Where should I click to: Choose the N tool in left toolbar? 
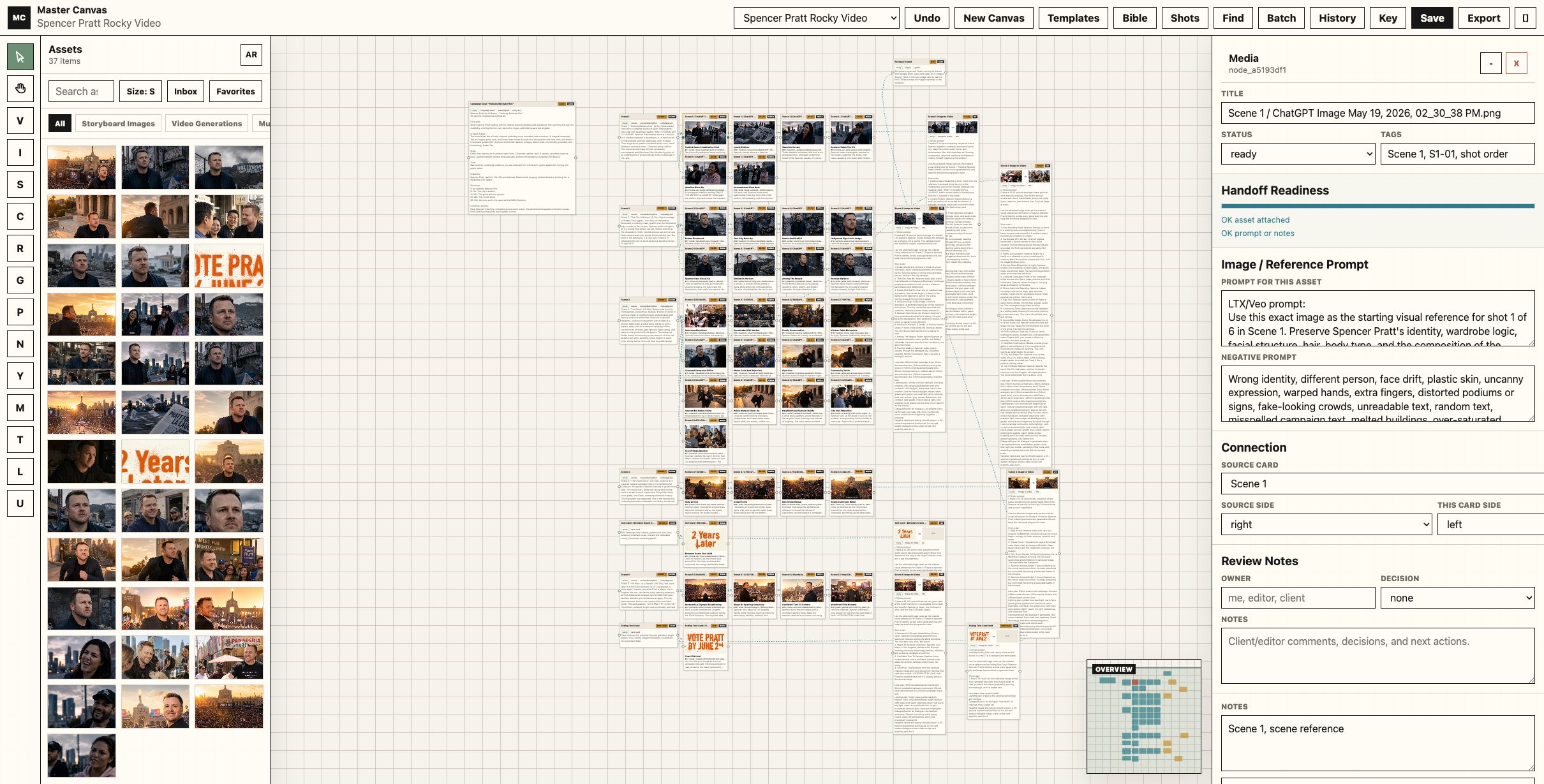pos(20,344)
